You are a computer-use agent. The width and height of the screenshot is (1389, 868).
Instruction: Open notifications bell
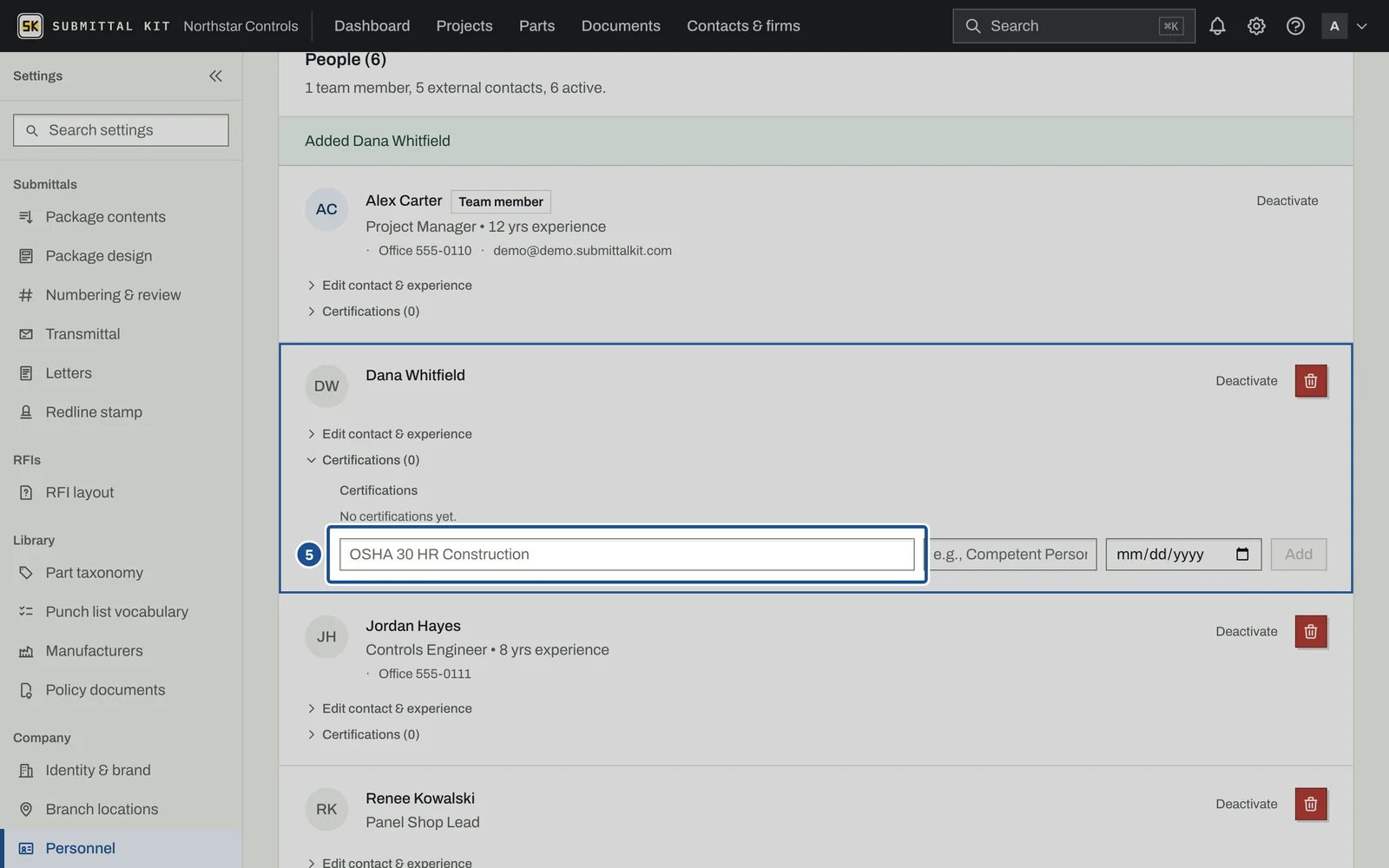pos(1217,26)
